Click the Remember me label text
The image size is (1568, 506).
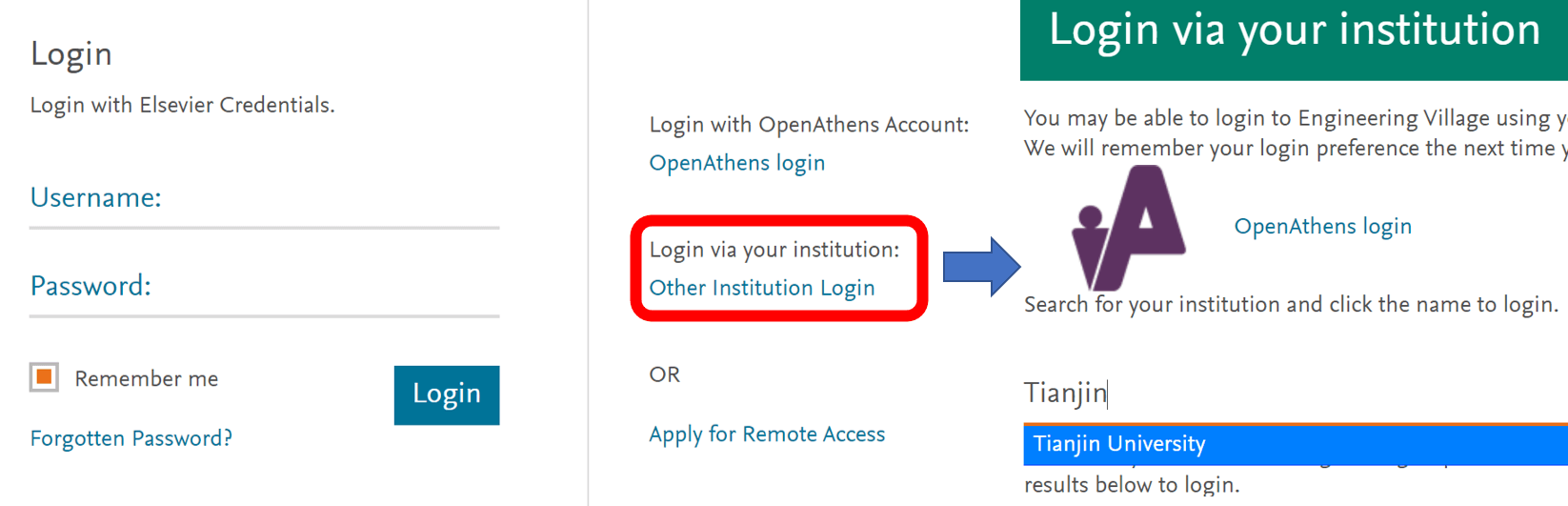click(147, 379)
